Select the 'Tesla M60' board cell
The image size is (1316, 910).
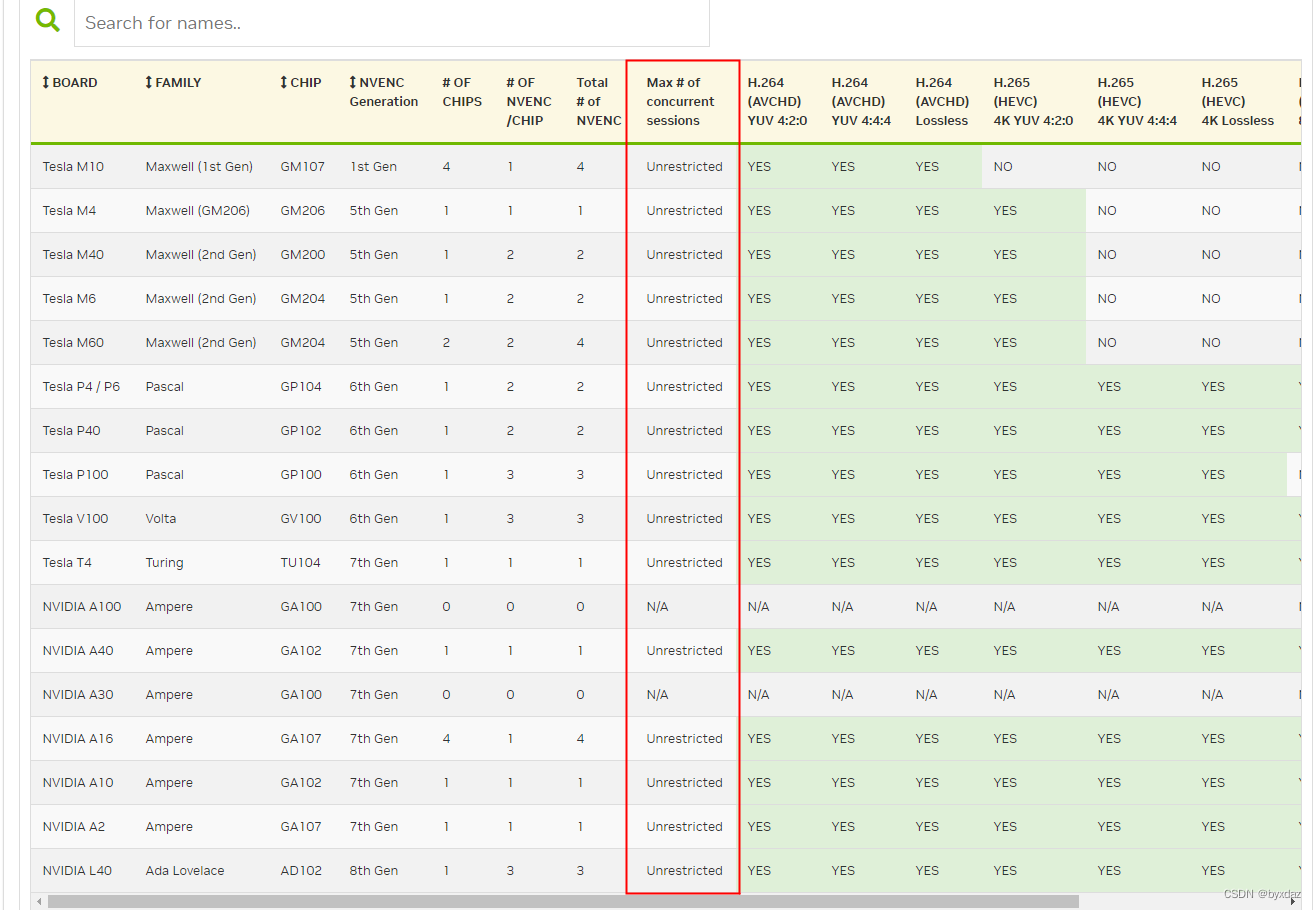pos(73,343)
